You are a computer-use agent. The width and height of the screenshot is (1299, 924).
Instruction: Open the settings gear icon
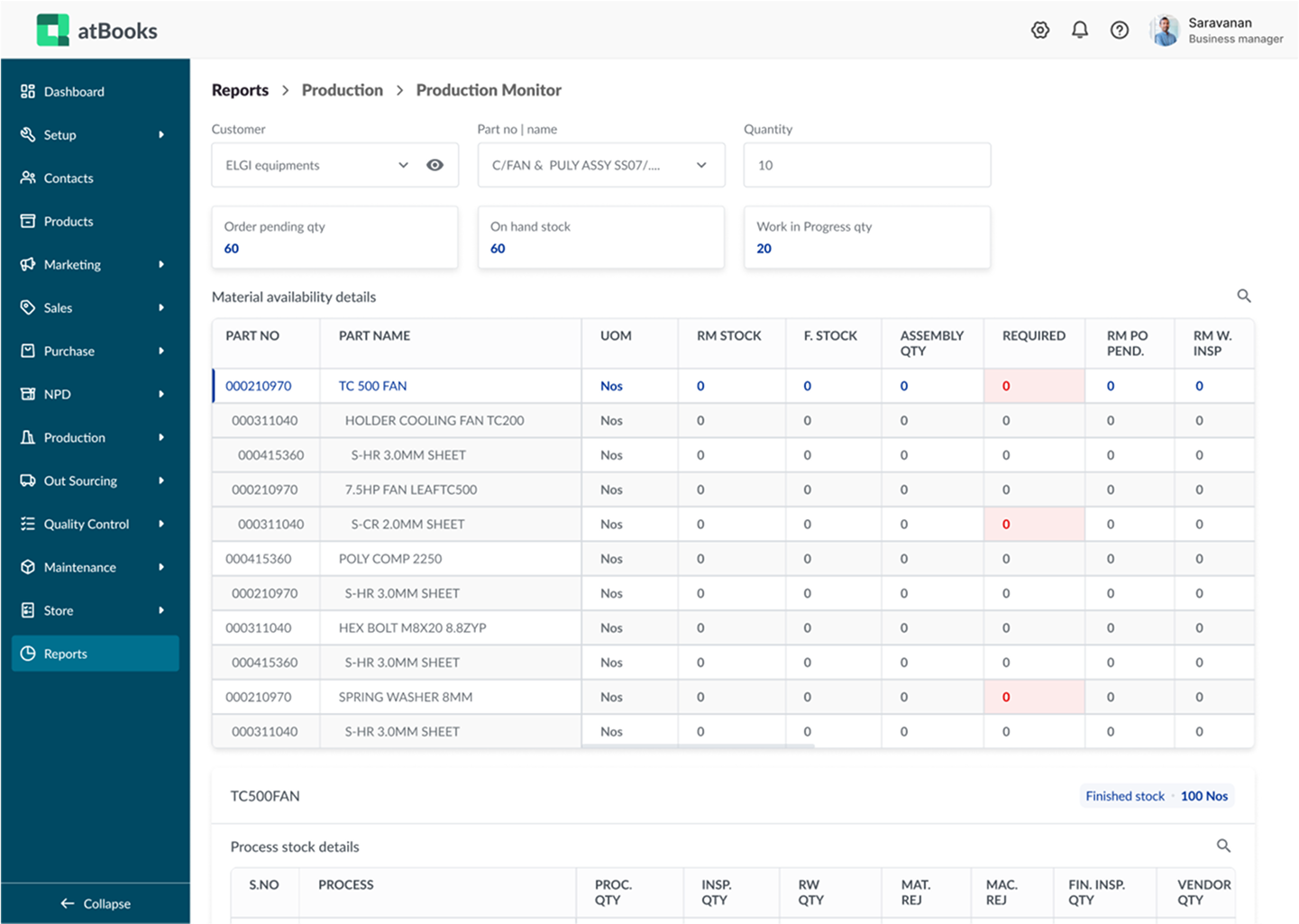pyautogui.click(x=1039, y=30)
